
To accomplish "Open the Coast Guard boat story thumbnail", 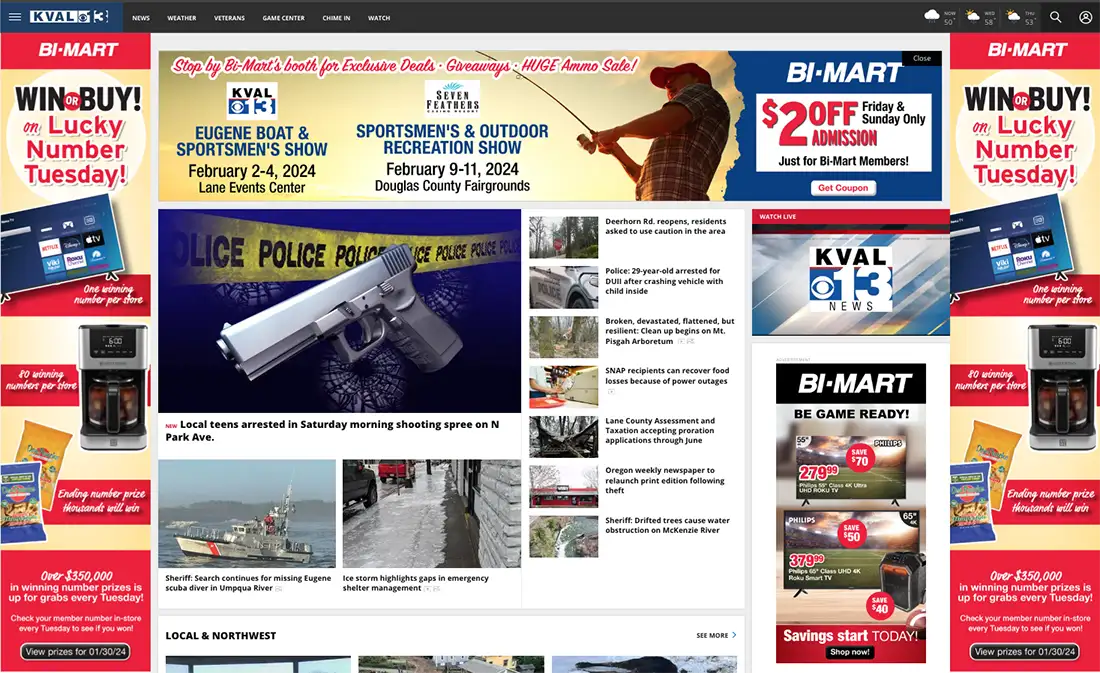I will [247, 514].
